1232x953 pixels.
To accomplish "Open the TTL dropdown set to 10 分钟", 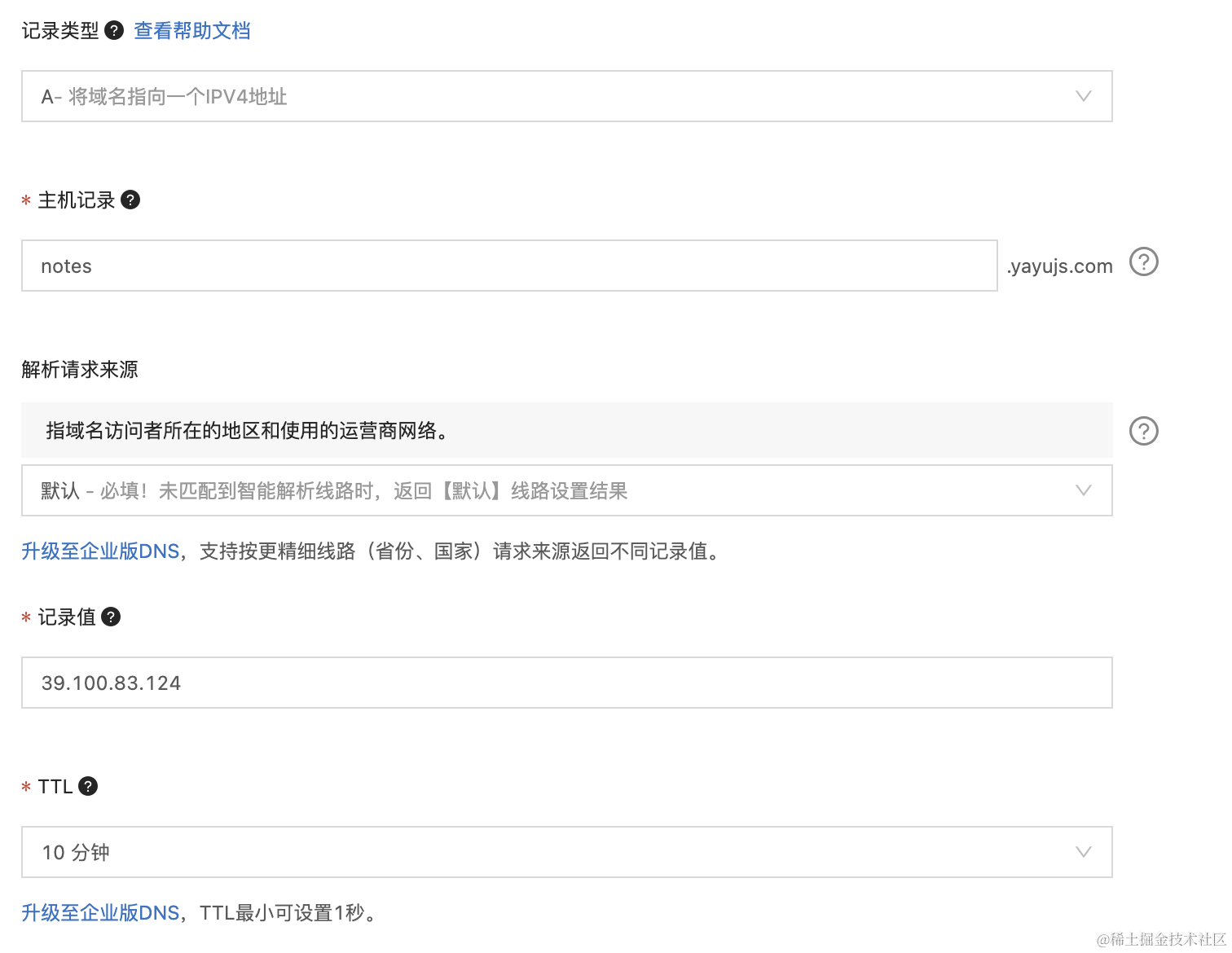I will pyautogui.click(x=566, y=852).
